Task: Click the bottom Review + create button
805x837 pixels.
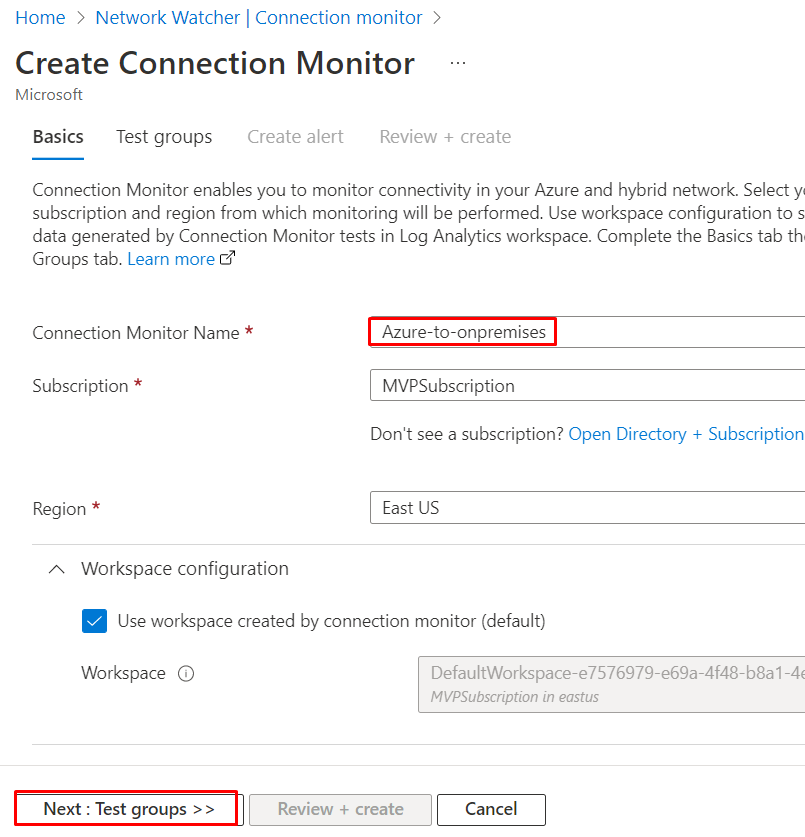Action: [x=339, y=808]
